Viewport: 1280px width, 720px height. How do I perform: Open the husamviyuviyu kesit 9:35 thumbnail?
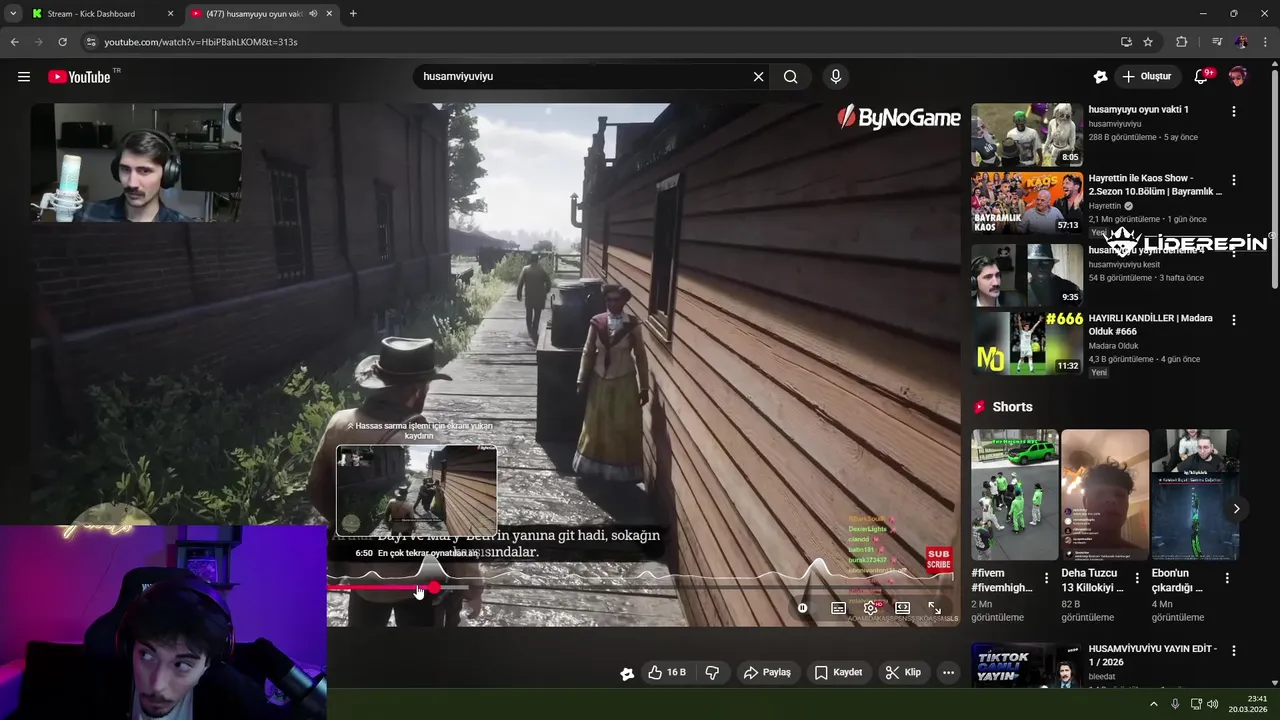pos(1027,274)
